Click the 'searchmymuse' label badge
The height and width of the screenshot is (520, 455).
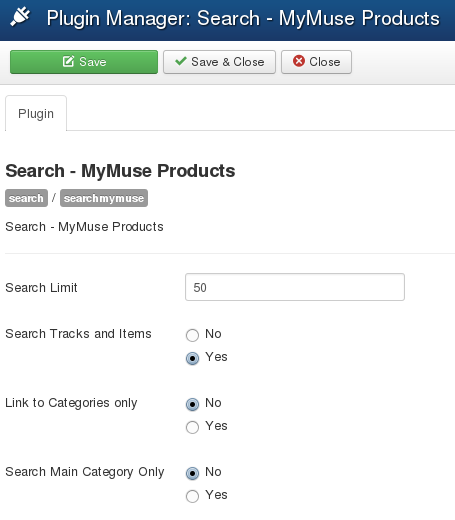104,198
